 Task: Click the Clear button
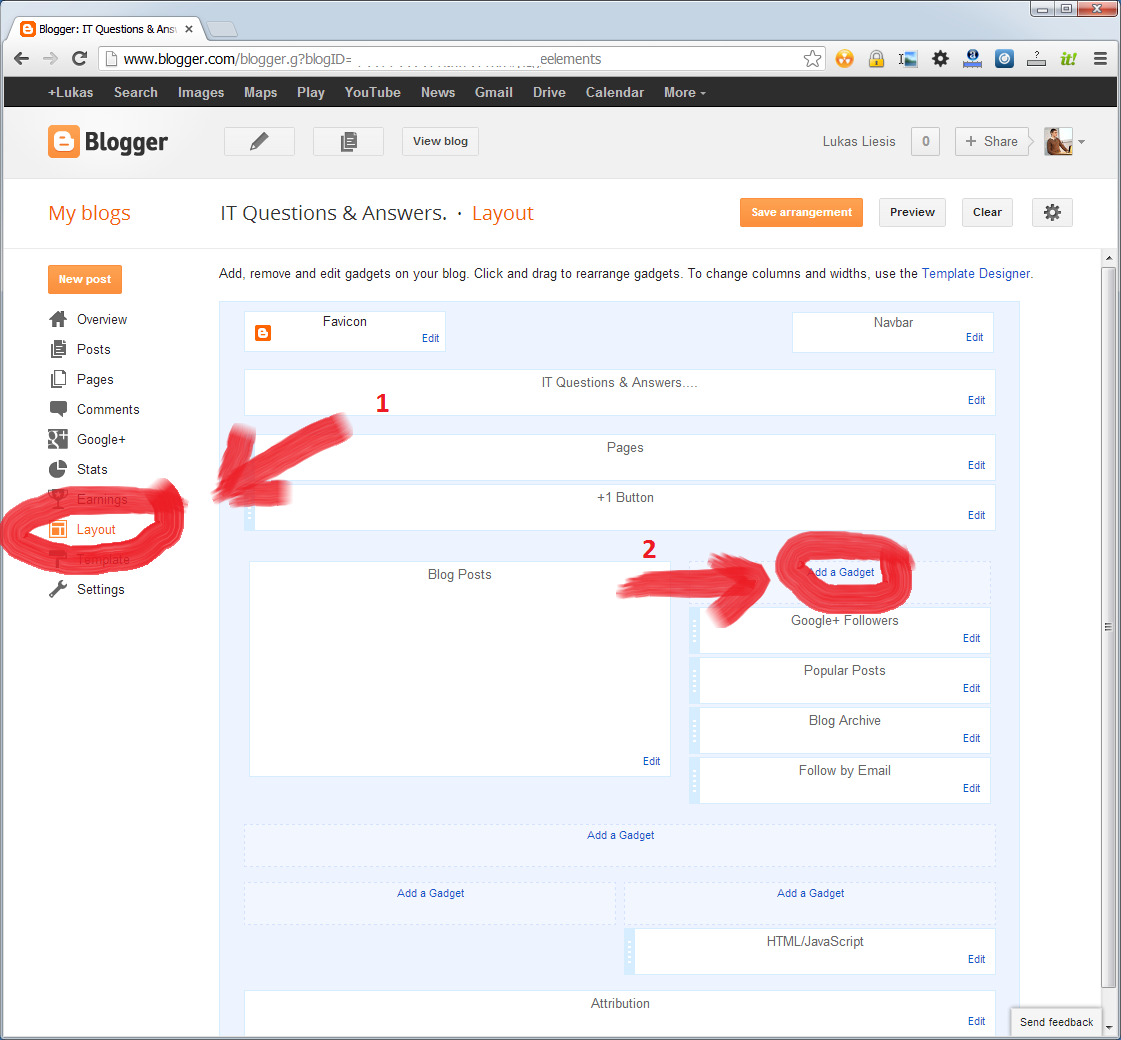987,212
